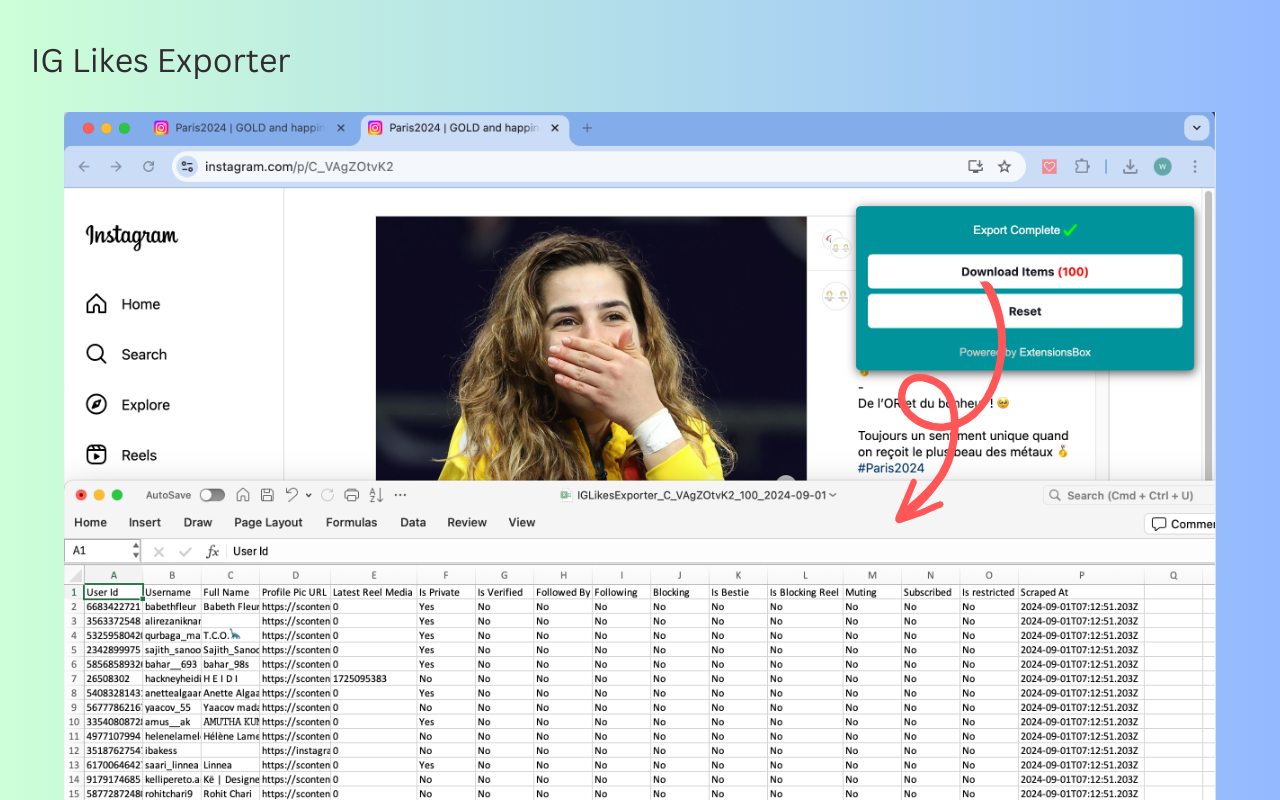Open new browser tab
Viewport: 1280px width, 800px height.
click(587, 128)
